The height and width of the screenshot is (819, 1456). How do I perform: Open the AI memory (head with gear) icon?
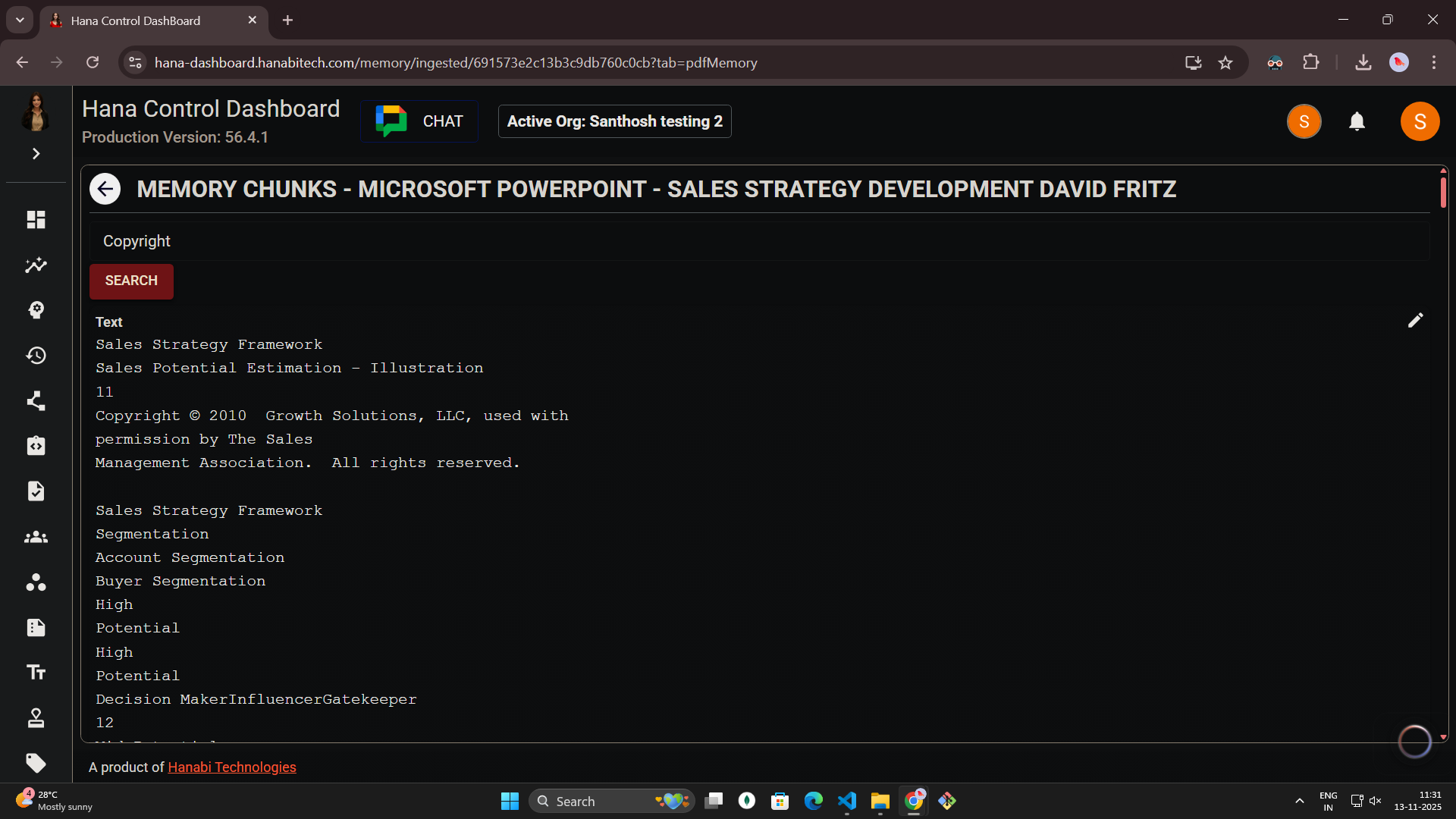tap(36, 310)
